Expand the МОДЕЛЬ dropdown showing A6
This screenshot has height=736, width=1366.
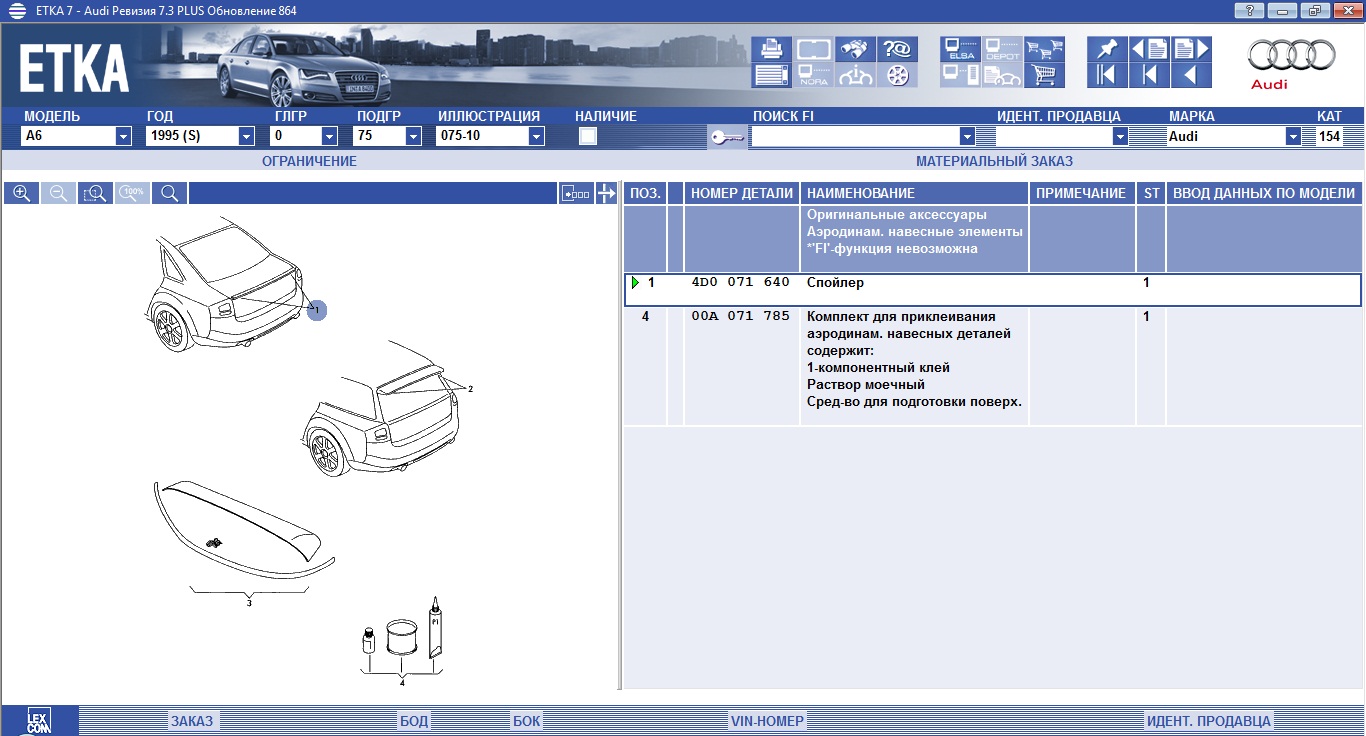123,136
